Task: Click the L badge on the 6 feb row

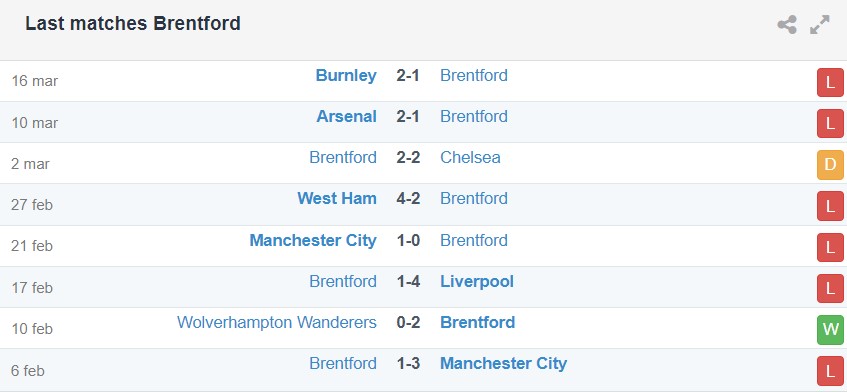Action: coord(830,371)
